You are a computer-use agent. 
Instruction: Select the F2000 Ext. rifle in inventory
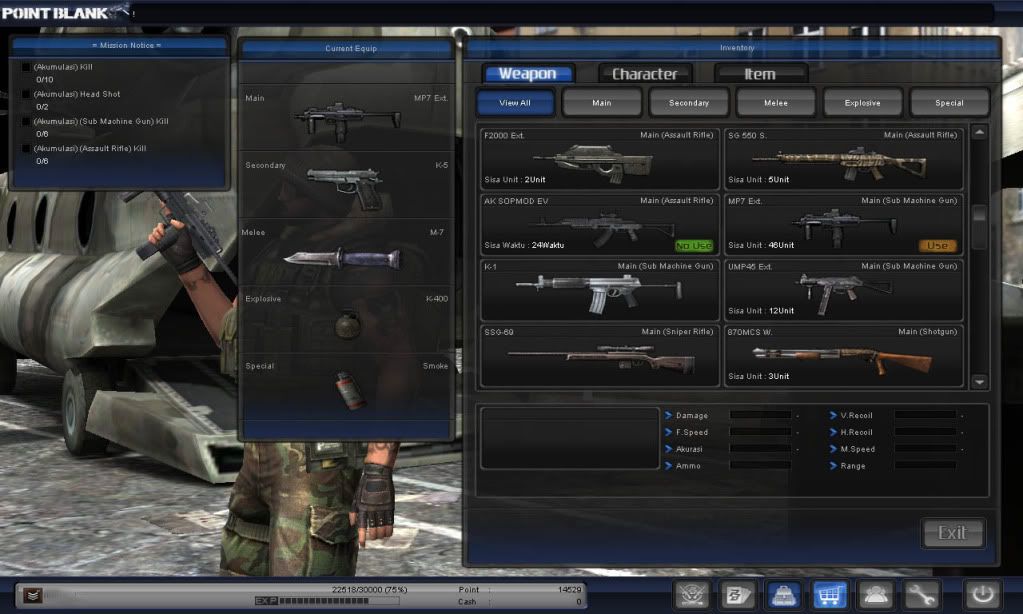600,159
